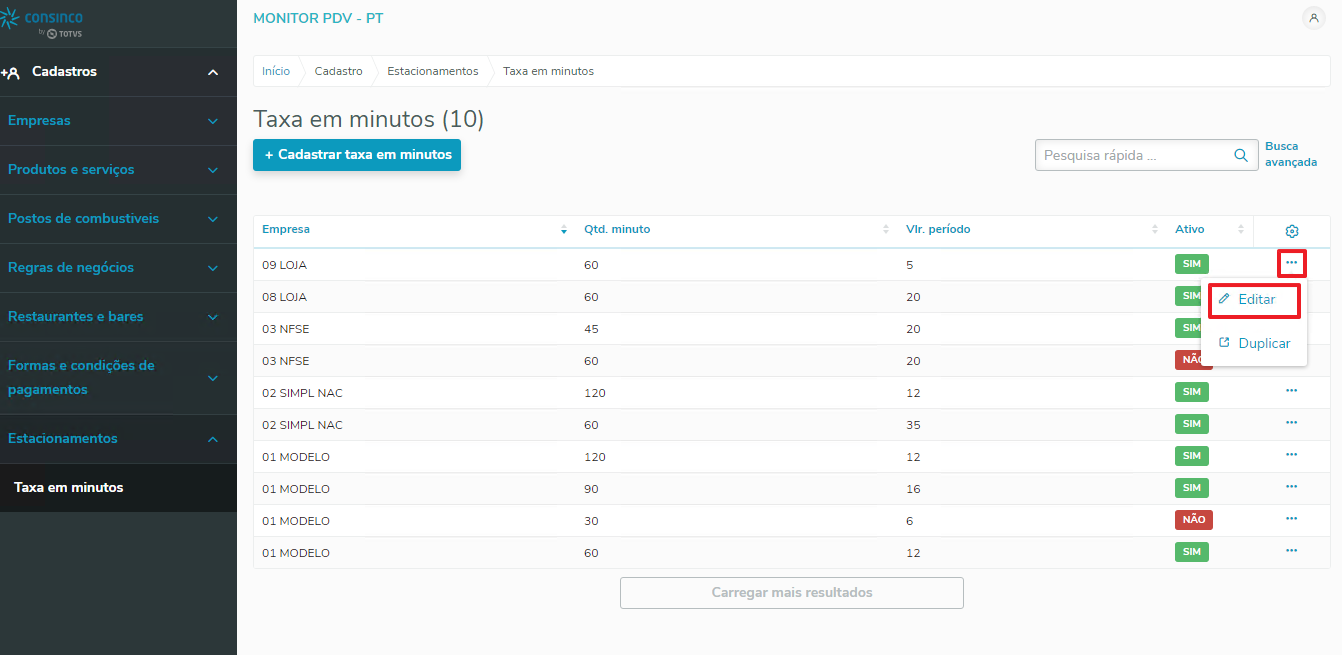Screen dimensions: 1342x655
Task: Click NÃO badge in 01 MODELO 30 row
Action: pos(1193,520)
